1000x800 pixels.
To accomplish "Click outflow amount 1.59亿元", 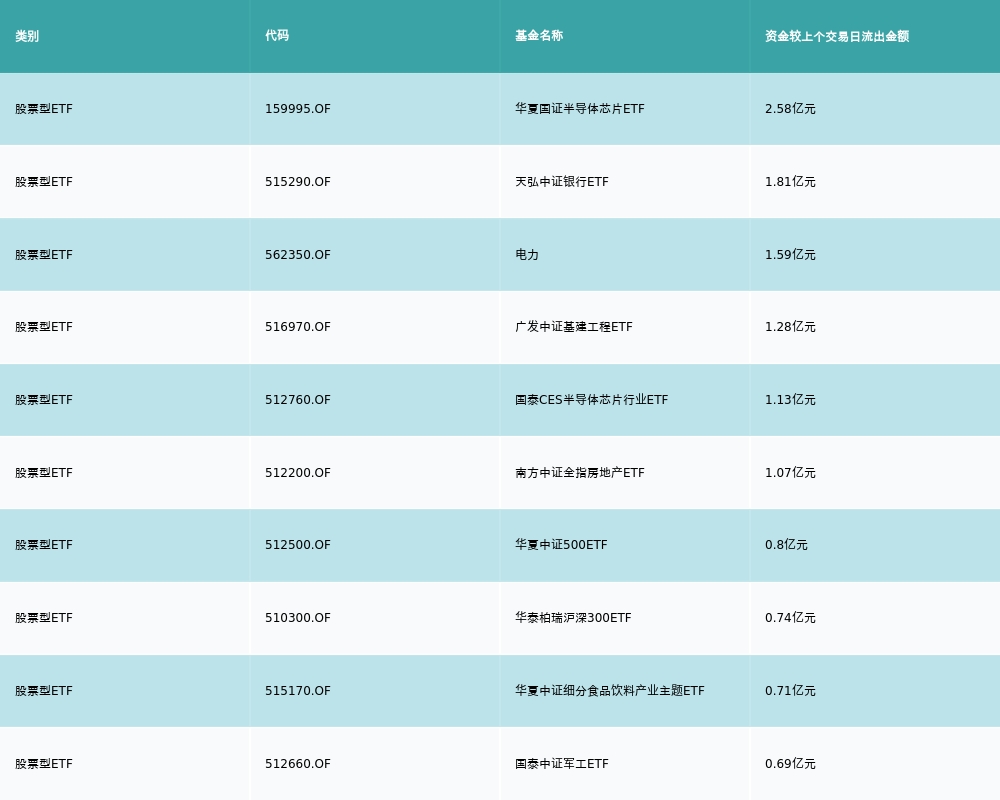I will tap(790, 255).
